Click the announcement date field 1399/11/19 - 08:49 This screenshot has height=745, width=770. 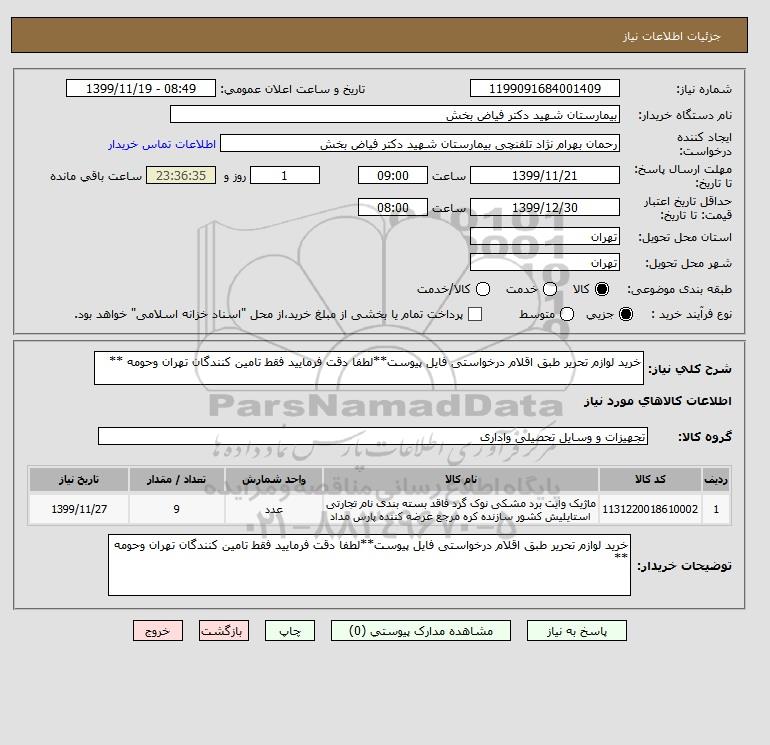(x=141, y=88)
